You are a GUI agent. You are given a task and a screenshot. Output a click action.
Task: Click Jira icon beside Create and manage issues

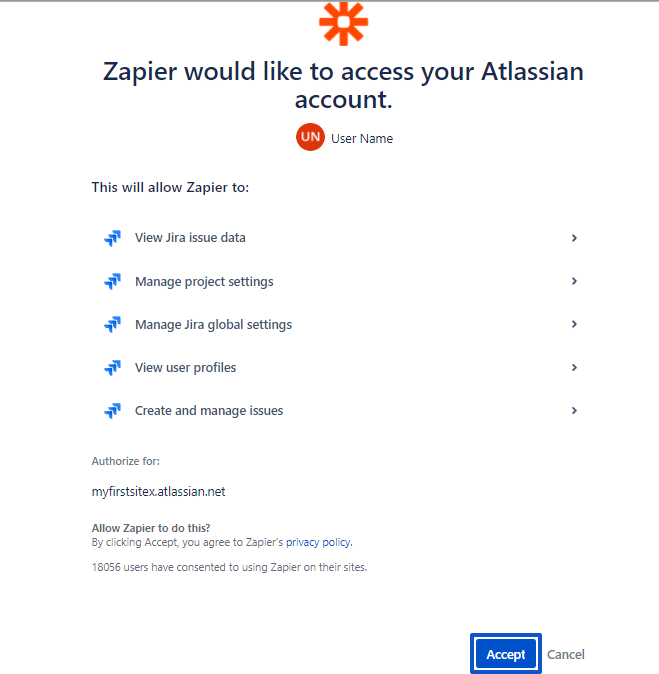click(113, 411)
